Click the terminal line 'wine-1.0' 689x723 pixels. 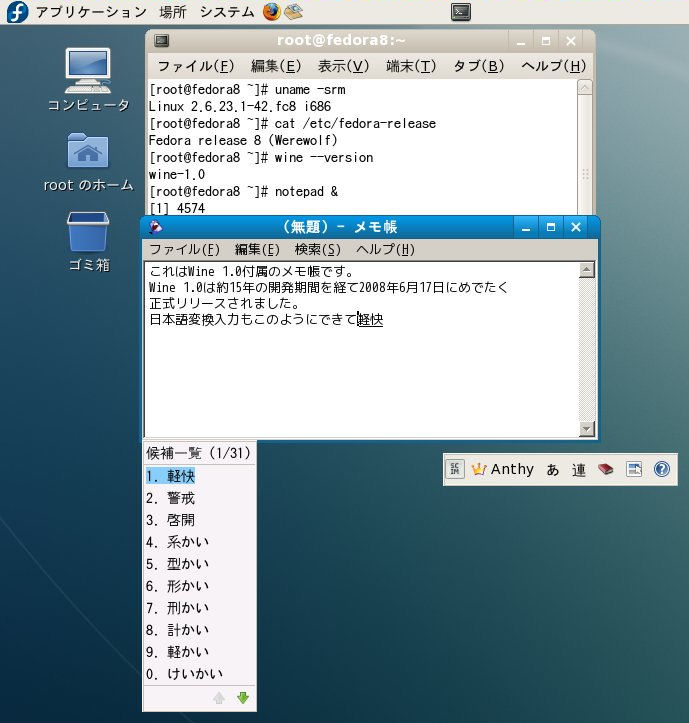(x=177, y=175)
